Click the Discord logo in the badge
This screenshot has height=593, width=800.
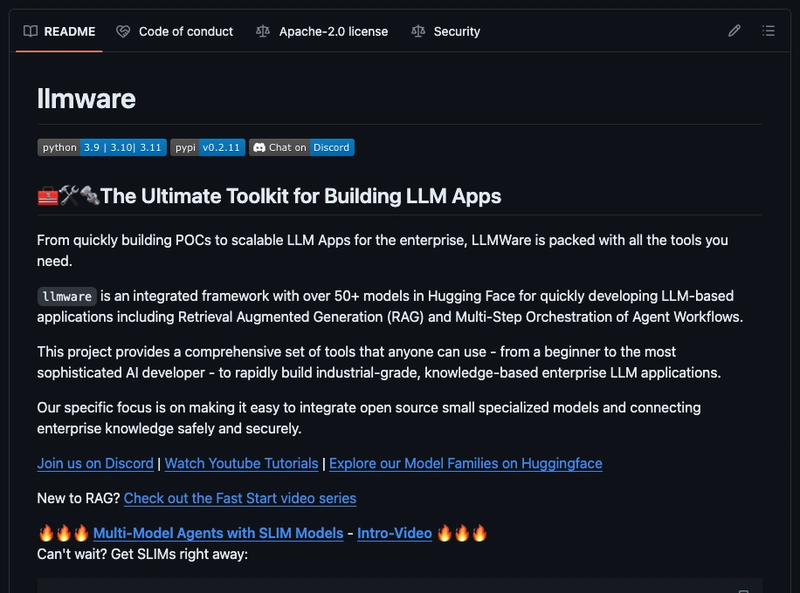(x=259, y=147)
